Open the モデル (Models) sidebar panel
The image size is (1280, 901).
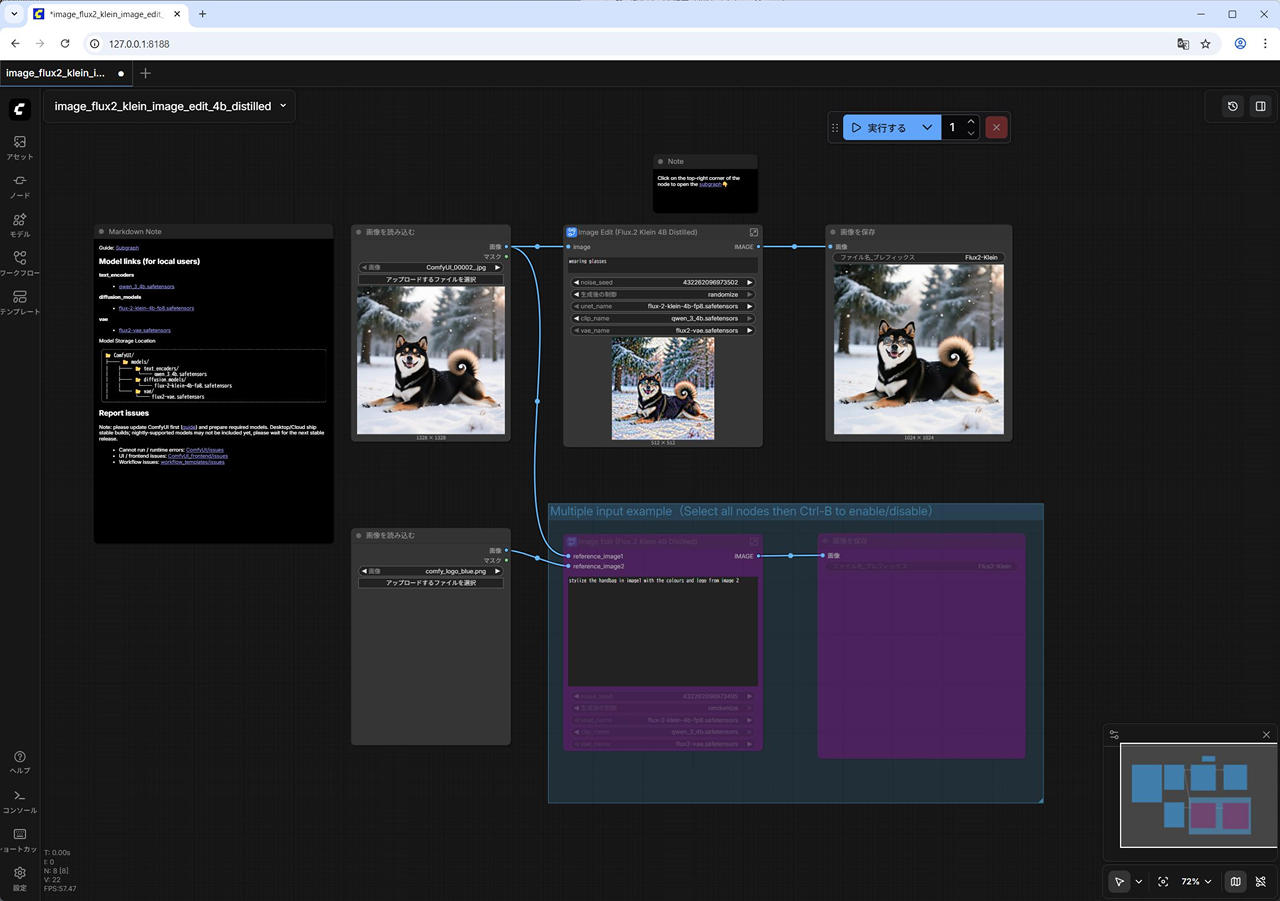click(x=20, y=225)
